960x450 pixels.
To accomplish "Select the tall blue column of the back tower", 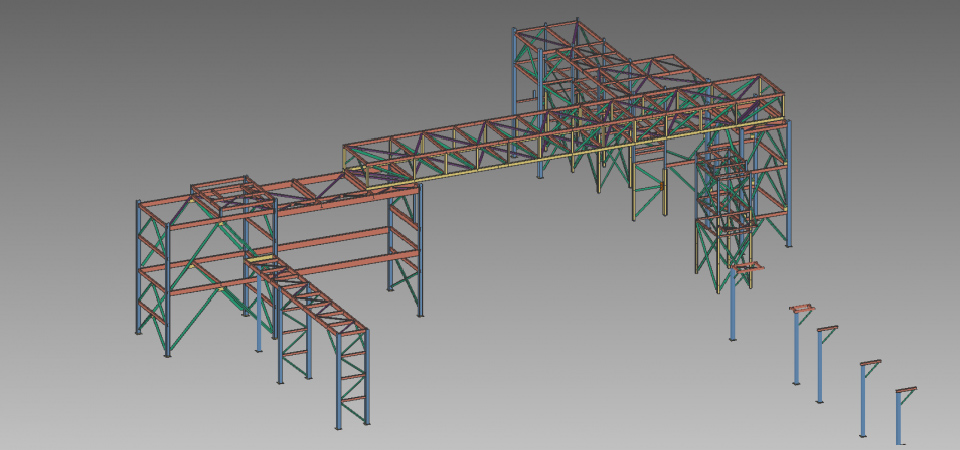I will 514,75.
